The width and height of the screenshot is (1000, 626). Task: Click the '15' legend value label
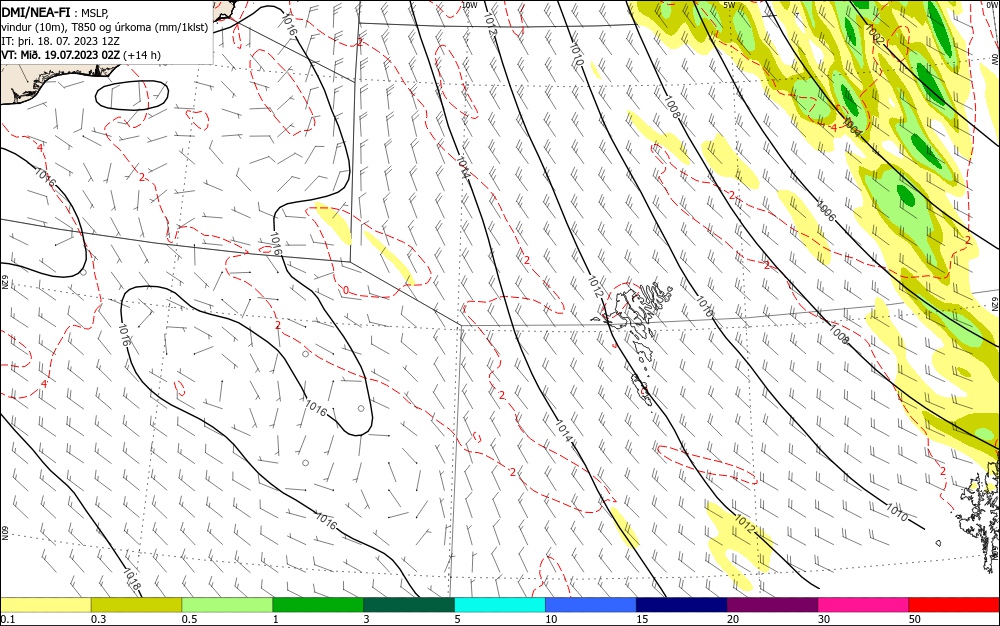click(642, 619)
